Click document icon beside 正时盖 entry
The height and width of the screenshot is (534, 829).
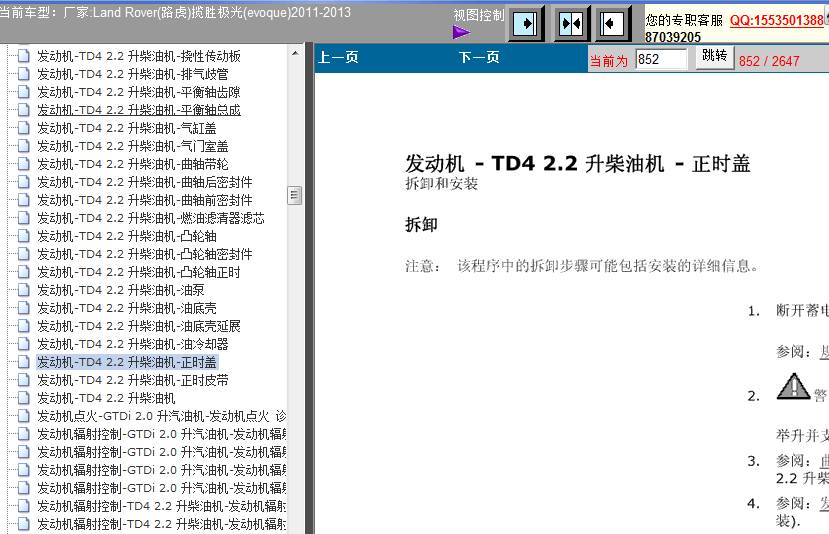pyautogui.click(x=23, y=362)
